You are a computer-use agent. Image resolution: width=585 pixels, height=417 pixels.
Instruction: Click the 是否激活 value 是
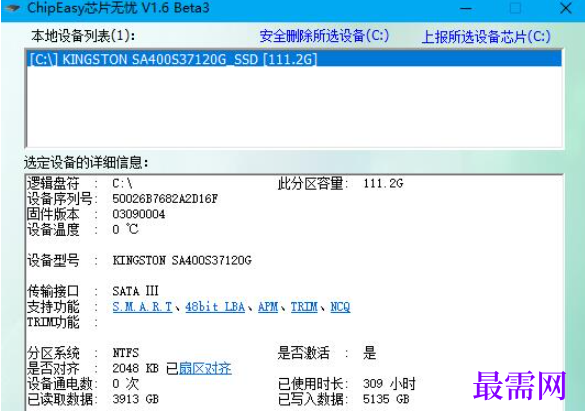coord(369,353)
